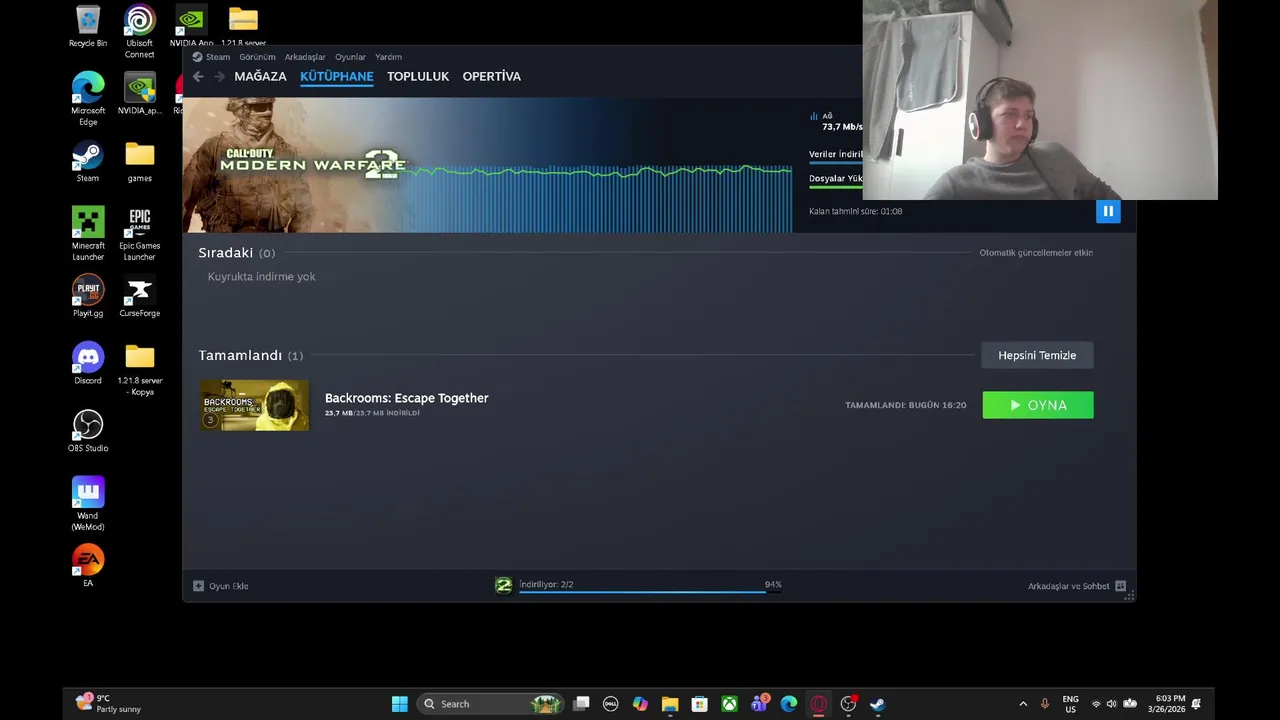The image size is (1280, 720).
Task: Open Discord desktop icon
Action: [88, 364]
